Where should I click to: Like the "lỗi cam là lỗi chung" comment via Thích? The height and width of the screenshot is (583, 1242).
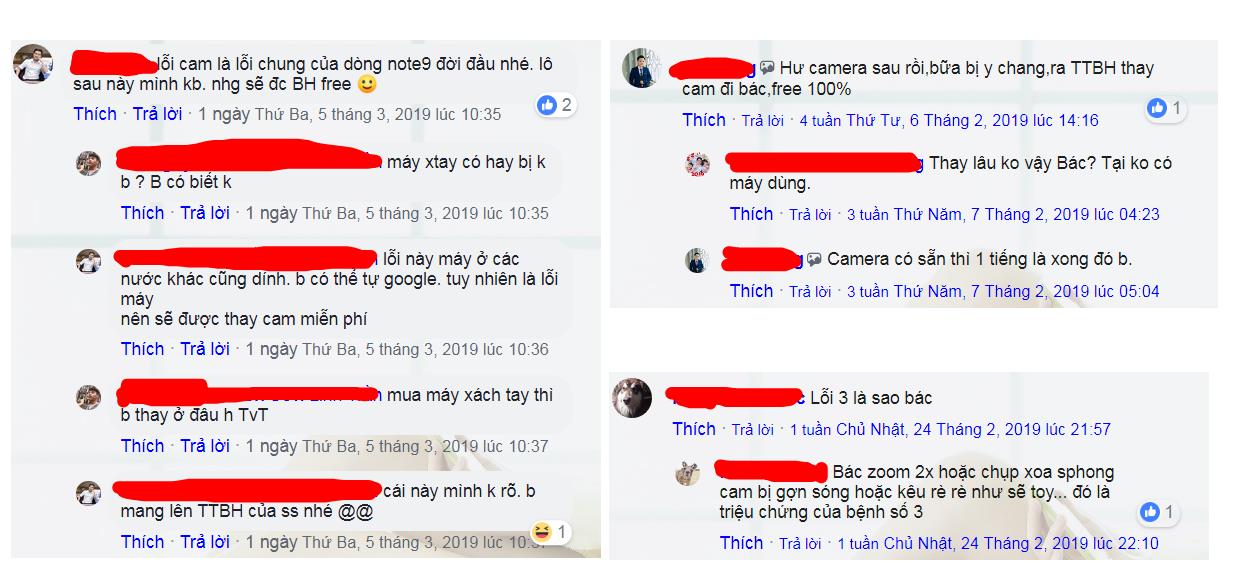point(95,114)
